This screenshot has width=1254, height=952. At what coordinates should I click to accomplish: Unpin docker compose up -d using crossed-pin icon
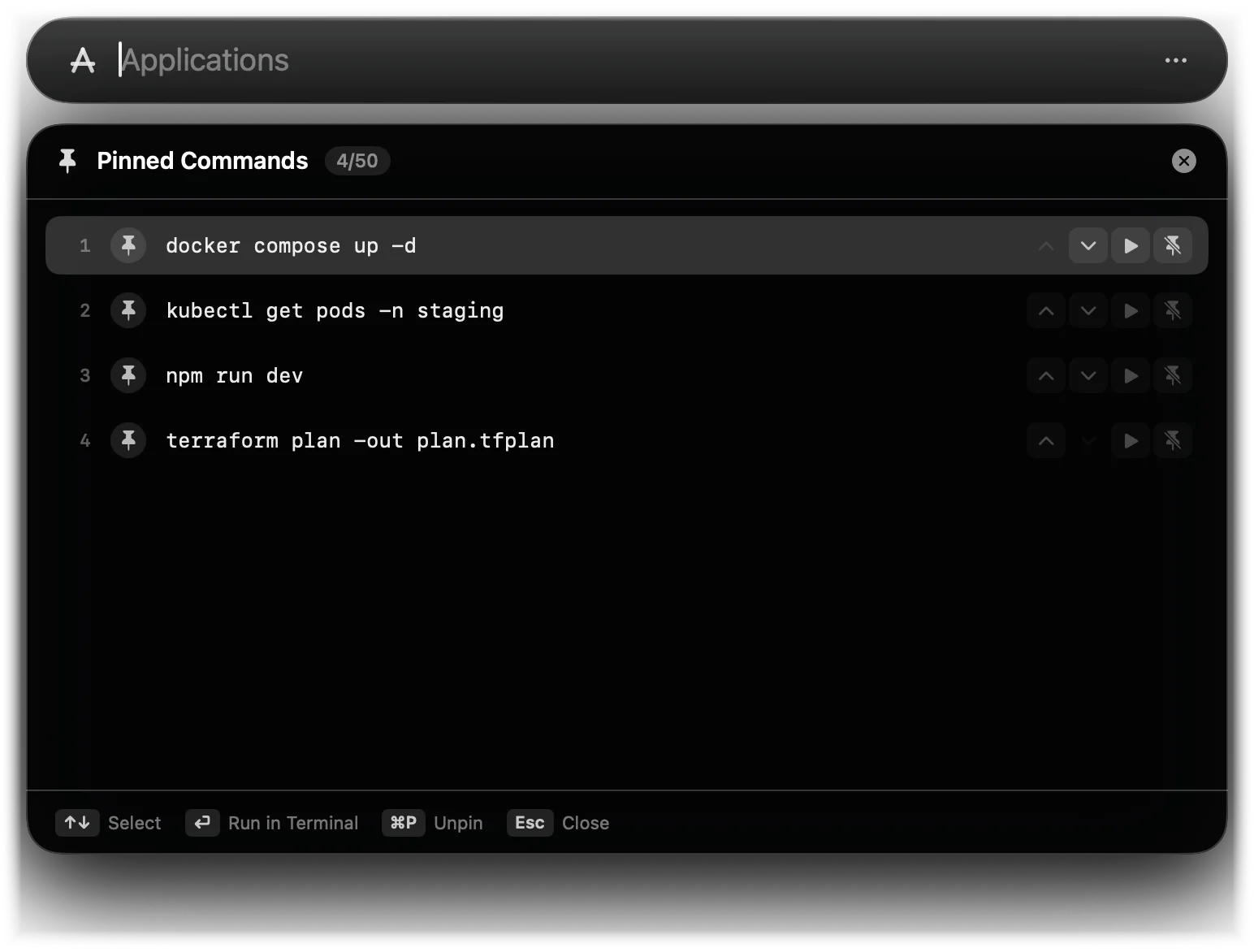(x=1173, y=245)
